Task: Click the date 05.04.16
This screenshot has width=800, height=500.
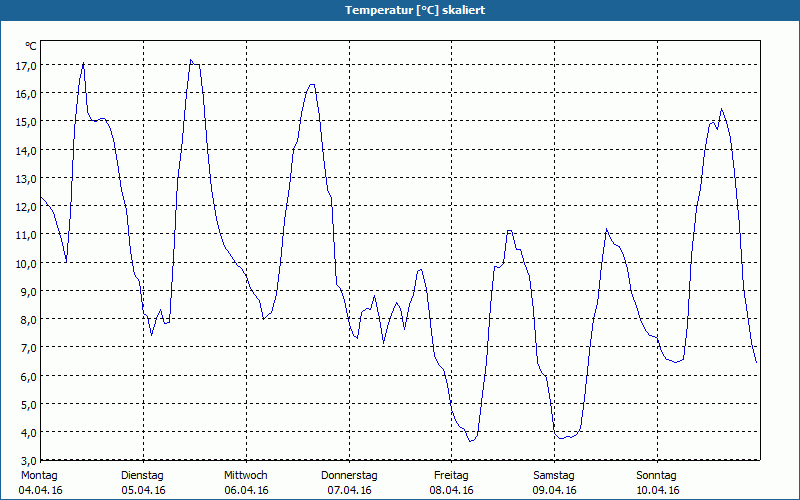Action: coord(143,491)
